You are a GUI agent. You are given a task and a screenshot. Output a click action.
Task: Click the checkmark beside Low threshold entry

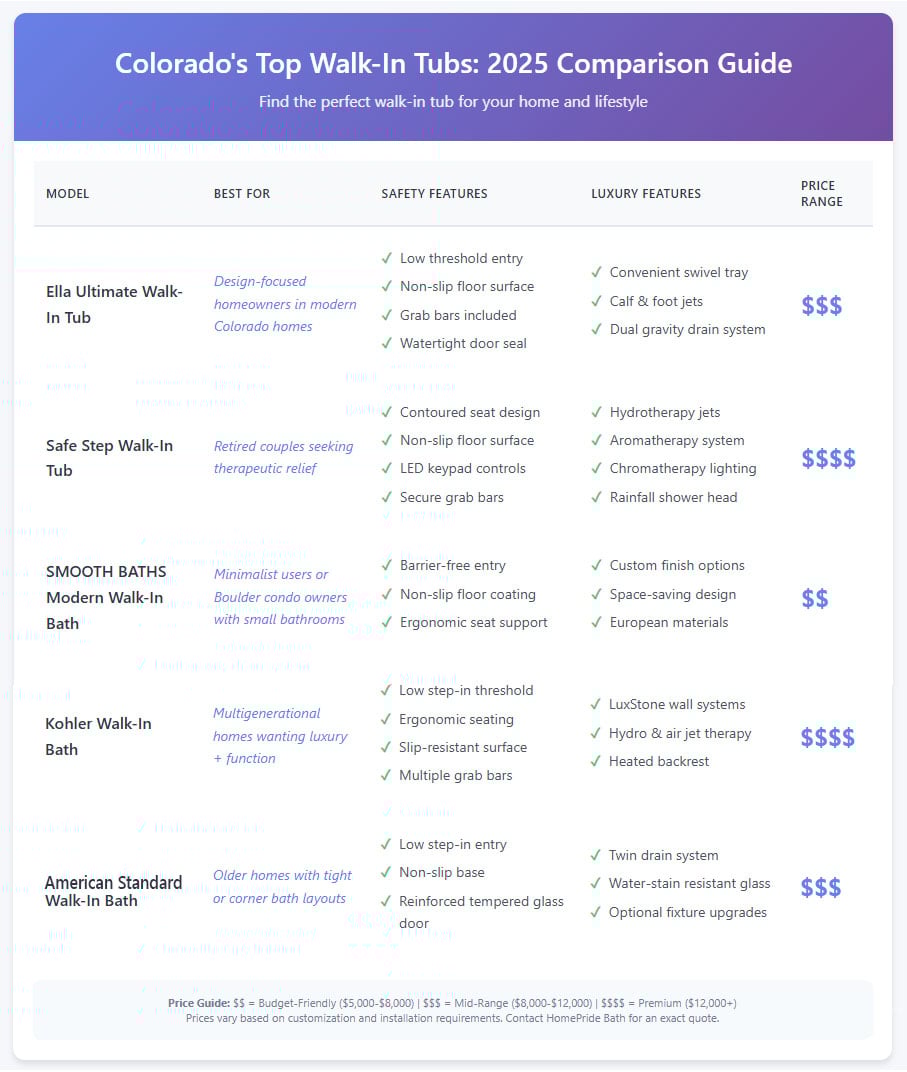pos(386,258)
